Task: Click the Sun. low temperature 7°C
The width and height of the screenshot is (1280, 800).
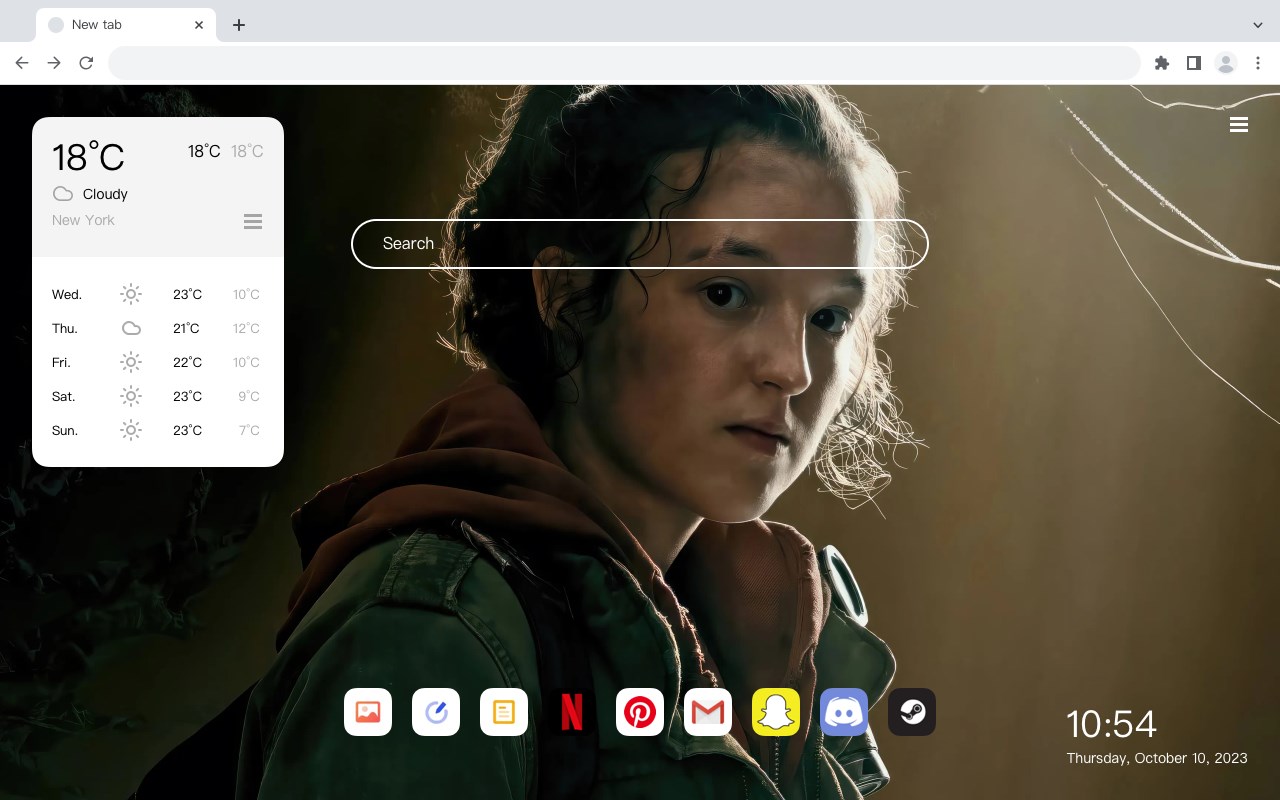Action: tap(249, 430)
